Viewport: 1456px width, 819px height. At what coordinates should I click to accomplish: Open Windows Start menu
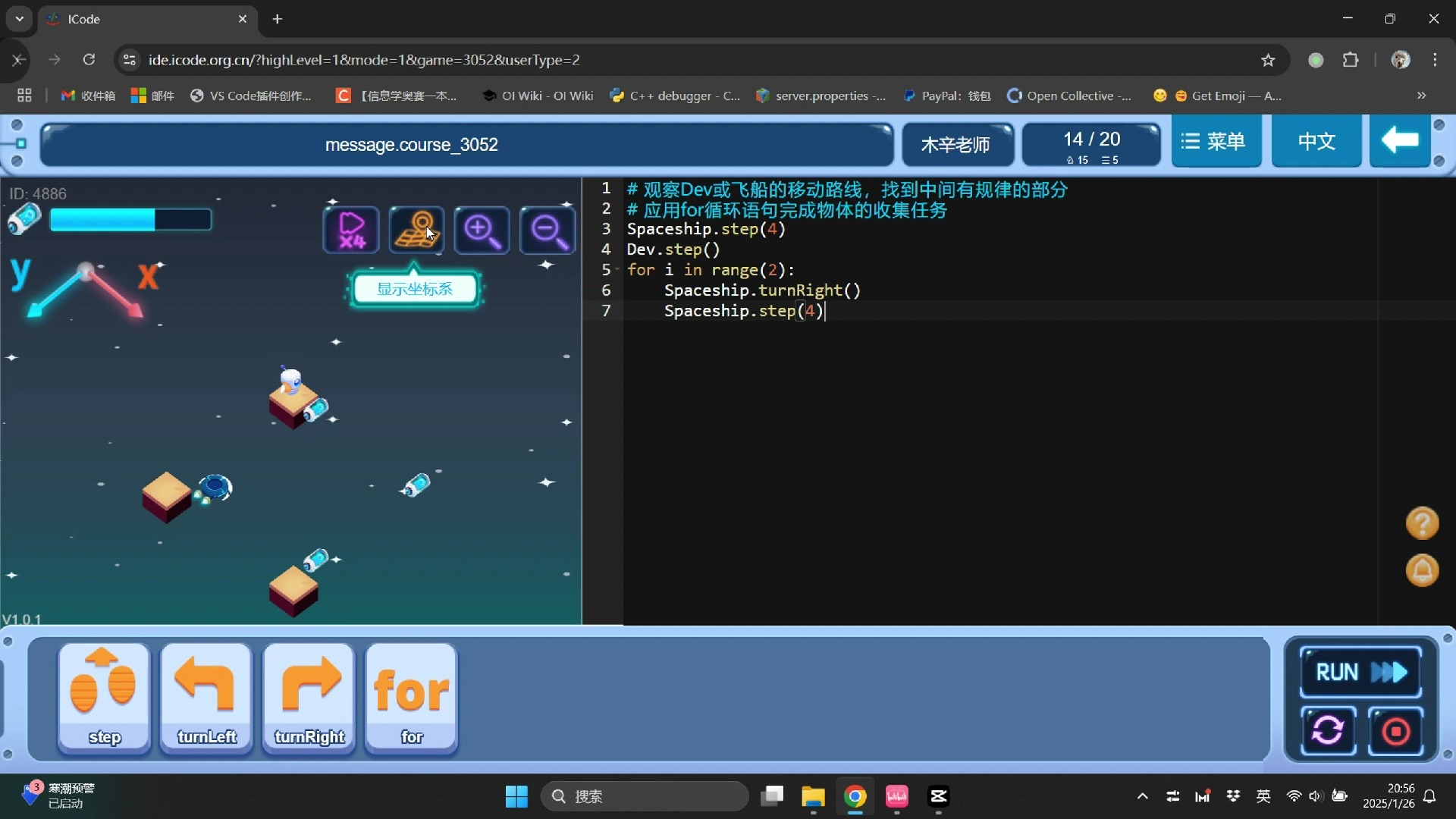516,796
